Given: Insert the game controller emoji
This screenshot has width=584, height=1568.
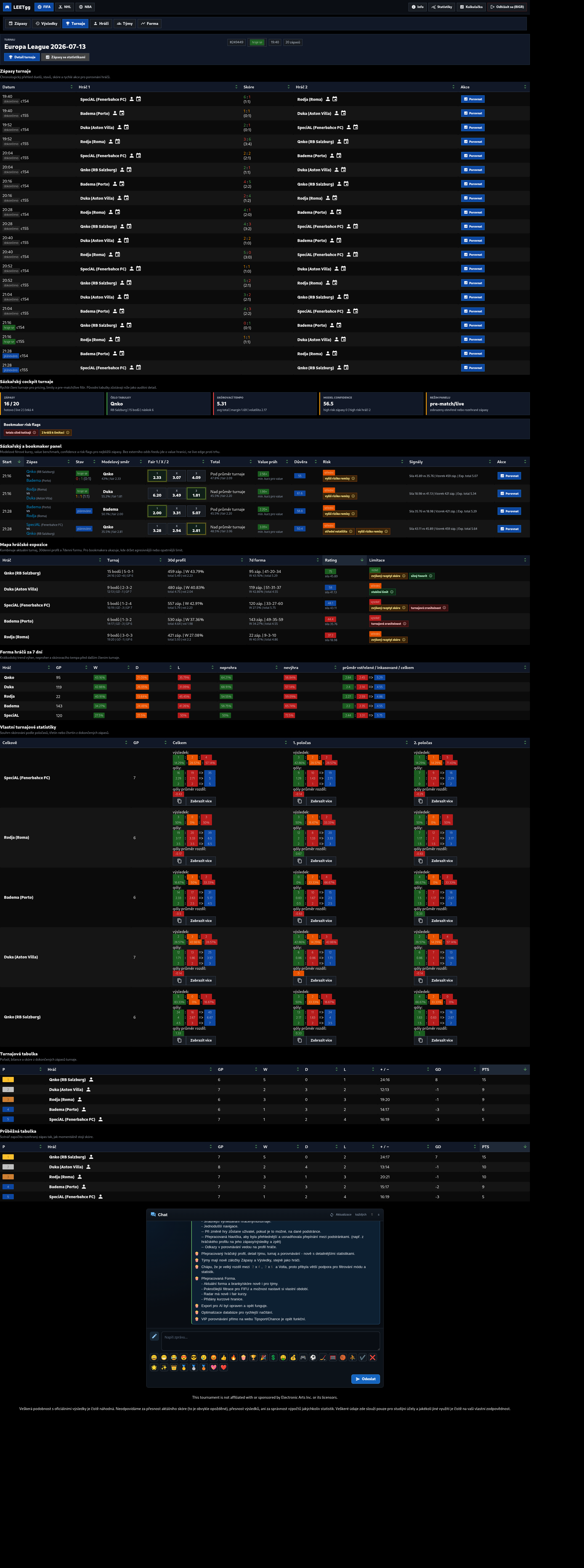Looking at the screenshot, I should tap(303, 1357).
